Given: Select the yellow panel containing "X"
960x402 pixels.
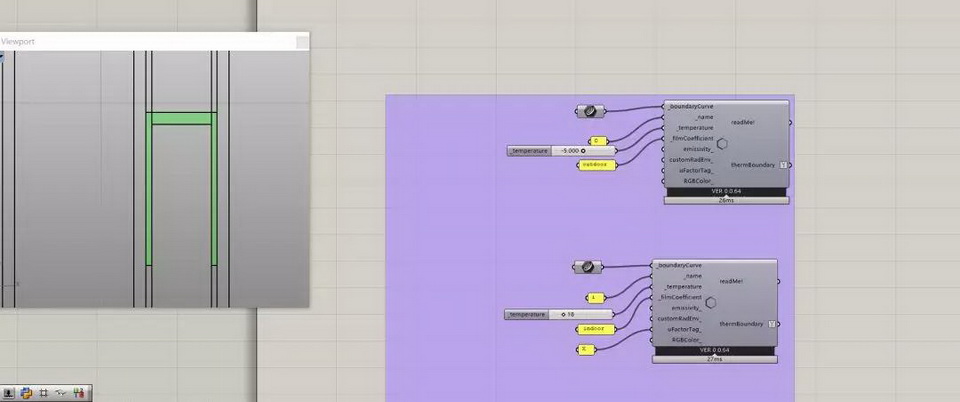Looking at the screenshot, I should coord(587,349).
